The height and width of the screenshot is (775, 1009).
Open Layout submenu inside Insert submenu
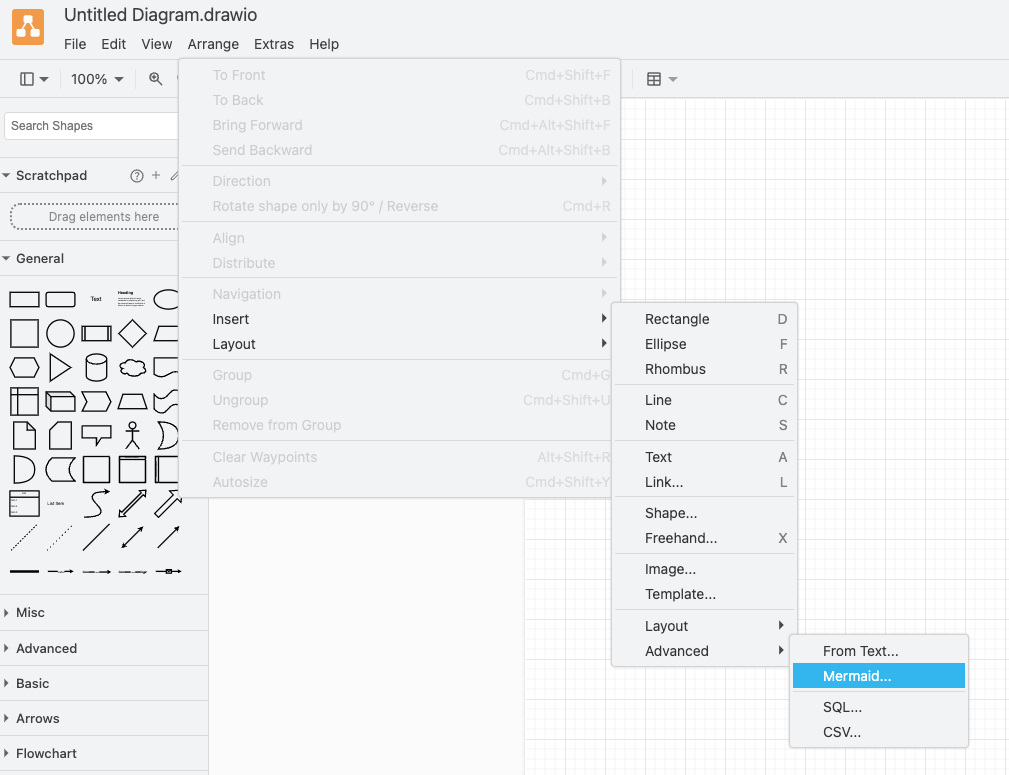tap(704, 626)
